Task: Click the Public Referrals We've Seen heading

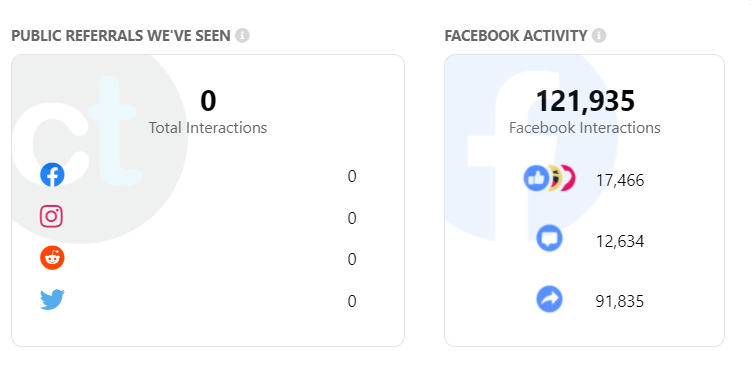Action: (121, 36)
